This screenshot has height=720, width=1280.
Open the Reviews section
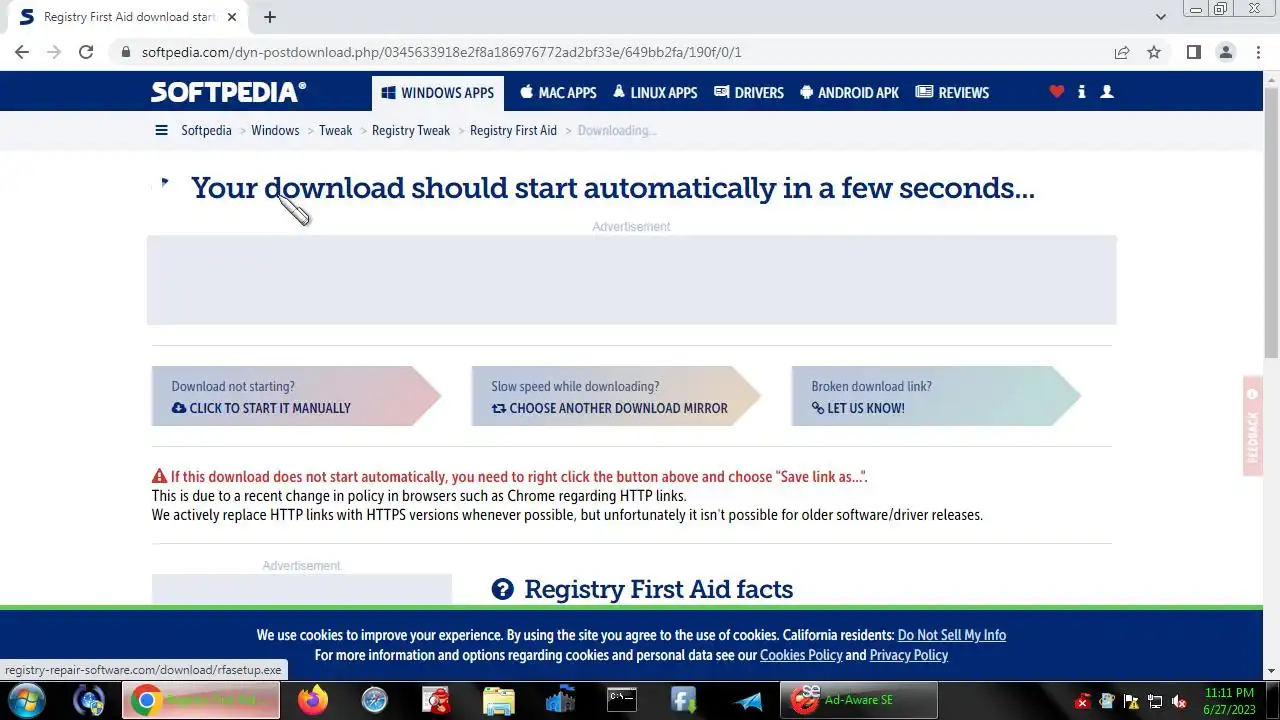(x=953, y=92)
